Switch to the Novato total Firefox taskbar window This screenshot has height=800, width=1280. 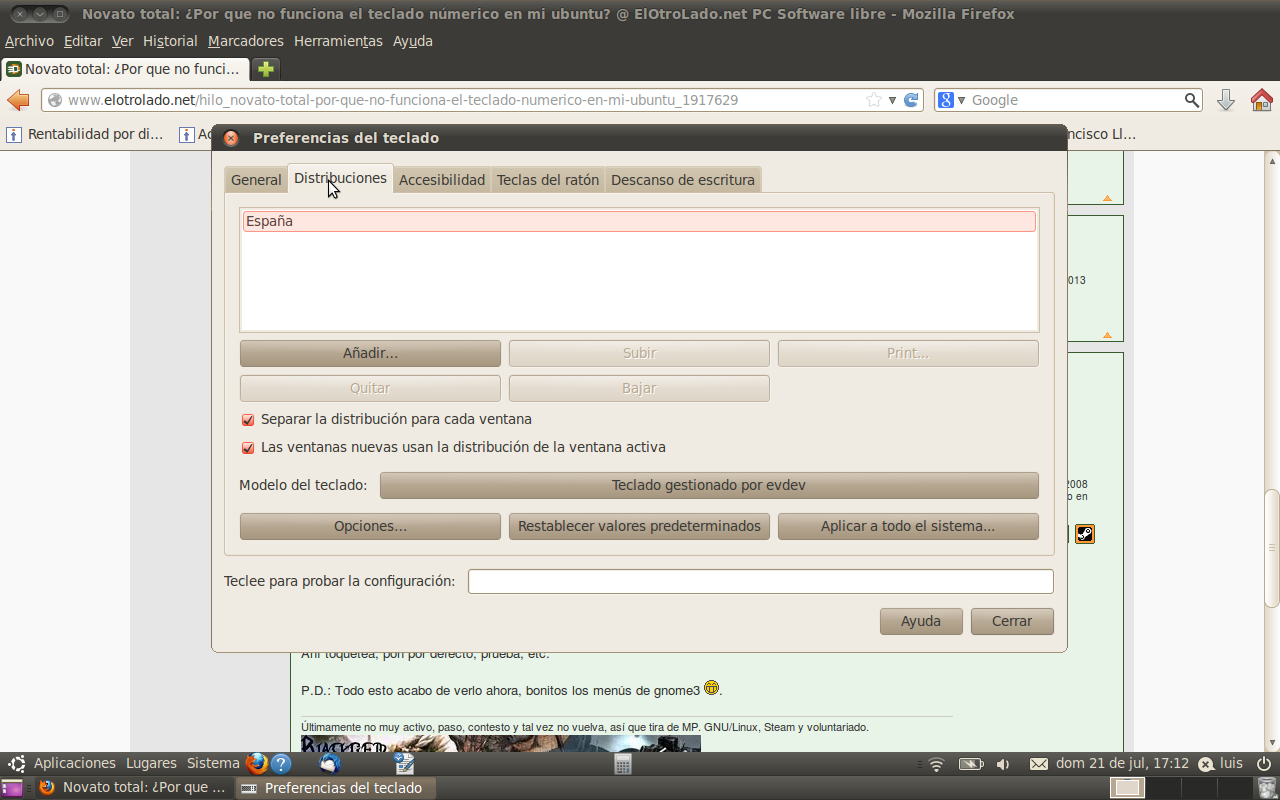[x=133, y=788]
